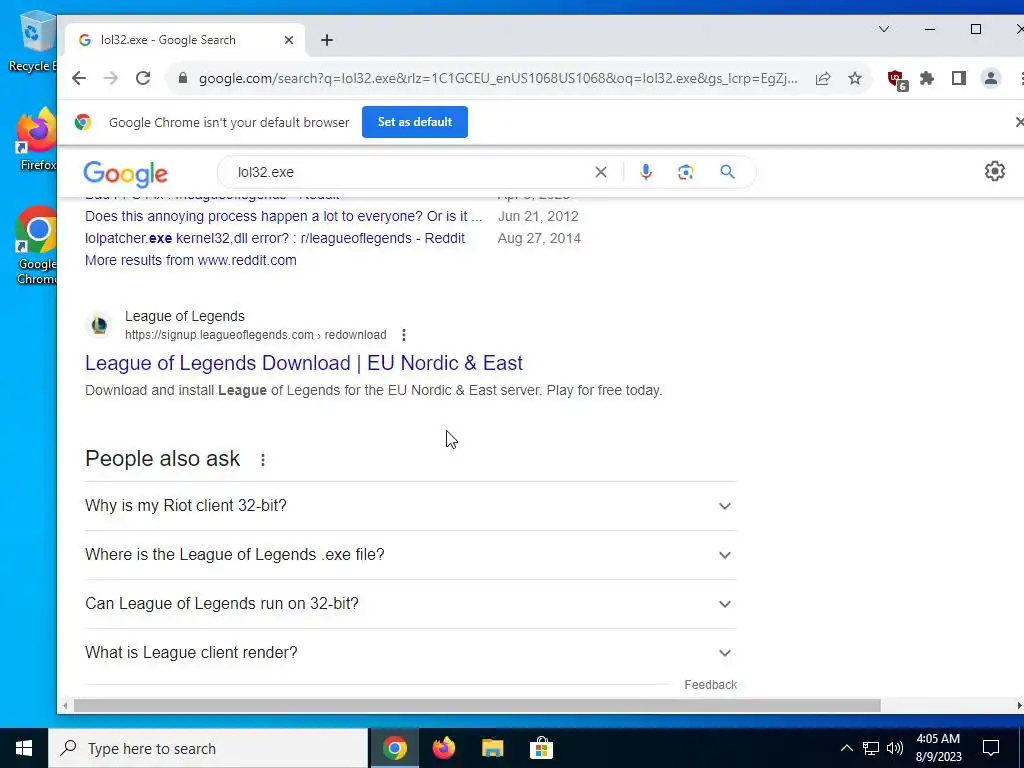Expand 'Where is the League of Legends .exe file?'
Viewport: 1024px width, 768px height.
(410, 555)
